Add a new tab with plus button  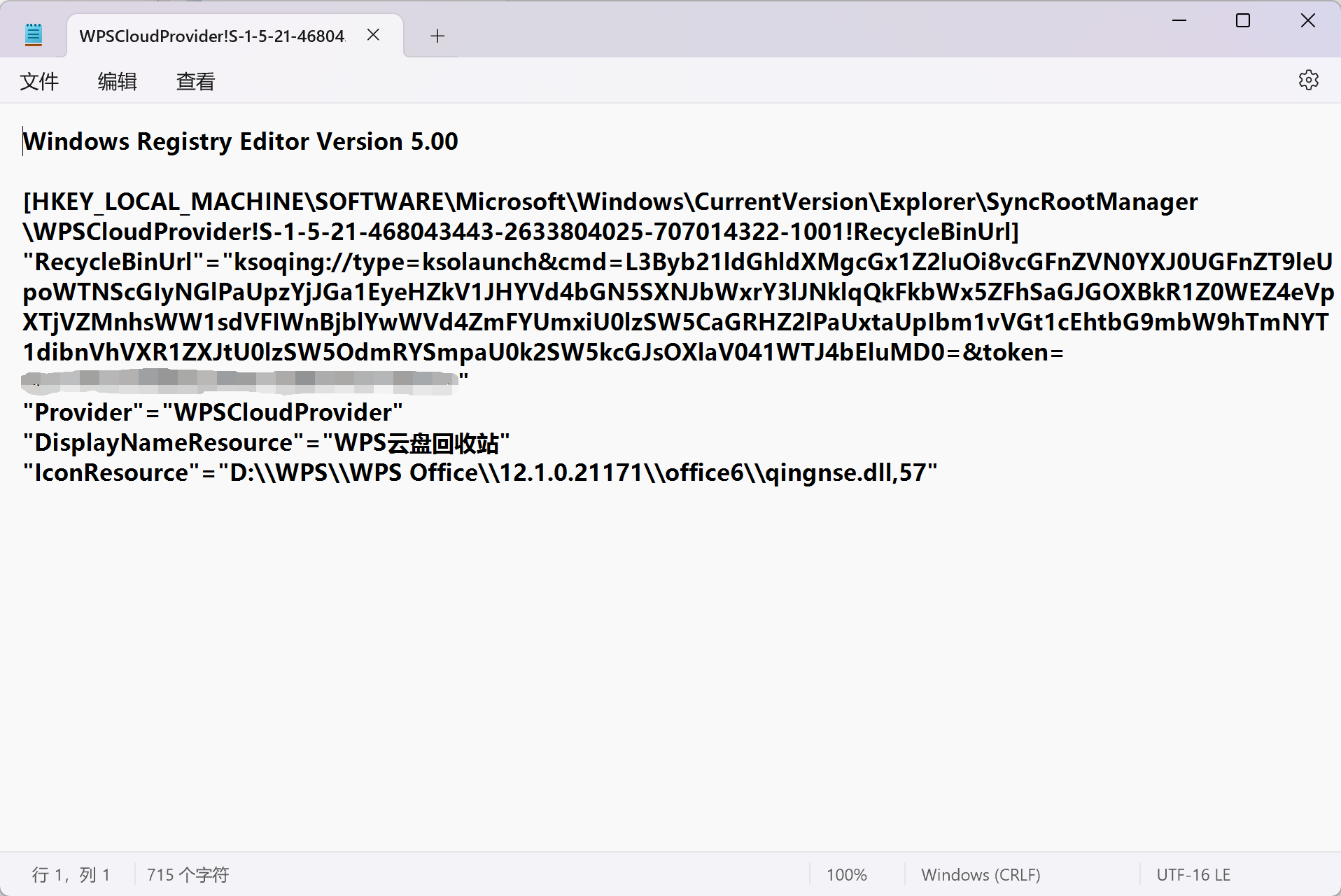click(437, 36)
